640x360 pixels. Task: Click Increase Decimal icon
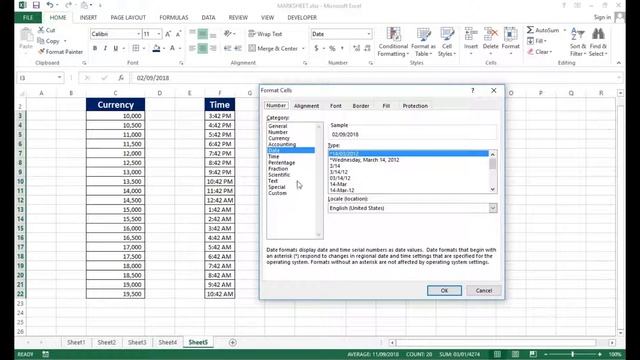(x=356, y=48)
